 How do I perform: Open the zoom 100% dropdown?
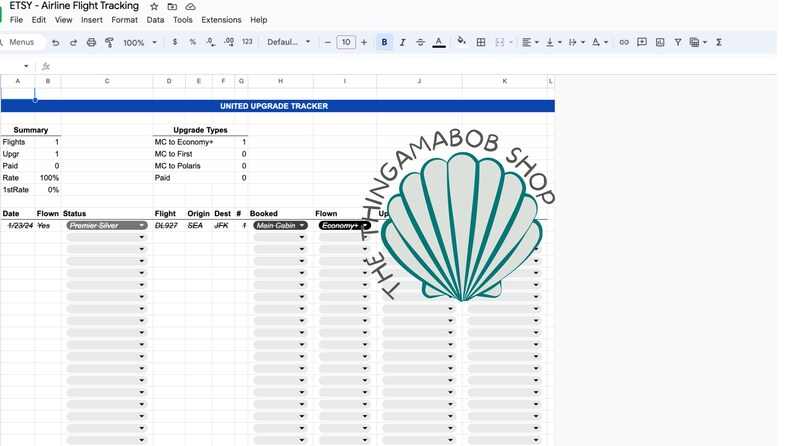tap(140, 43)
